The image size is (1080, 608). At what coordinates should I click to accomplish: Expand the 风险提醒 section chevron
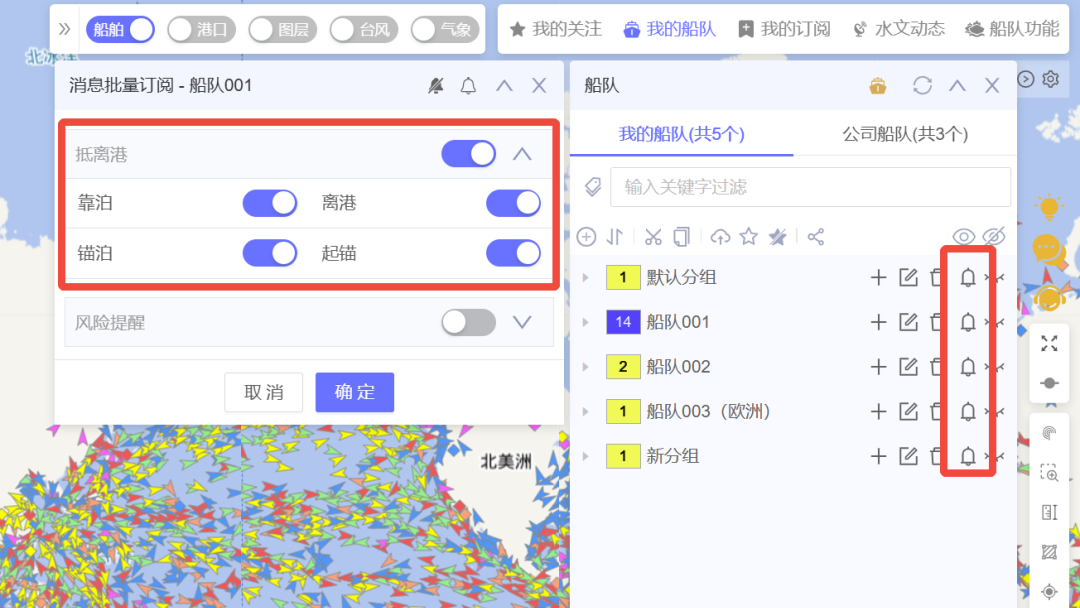tap(522, 322)
